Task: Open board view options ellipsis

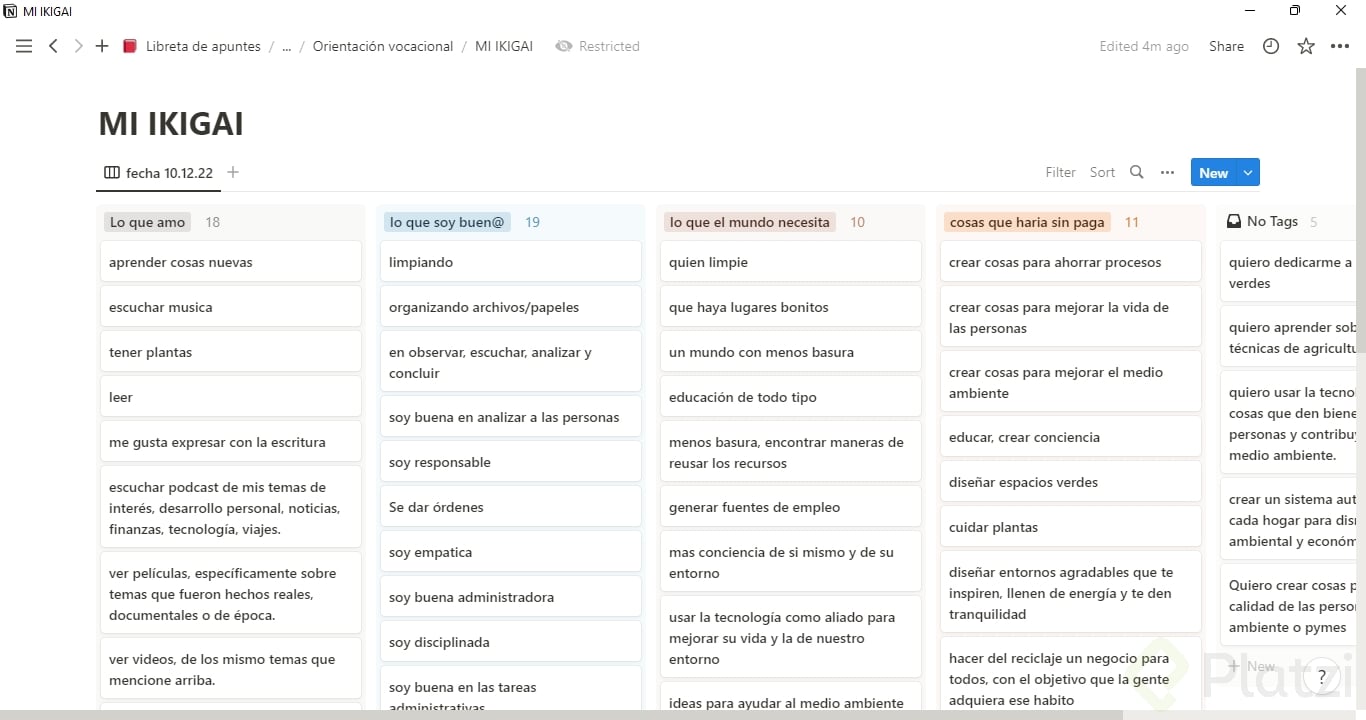Action: [1167, 172]
